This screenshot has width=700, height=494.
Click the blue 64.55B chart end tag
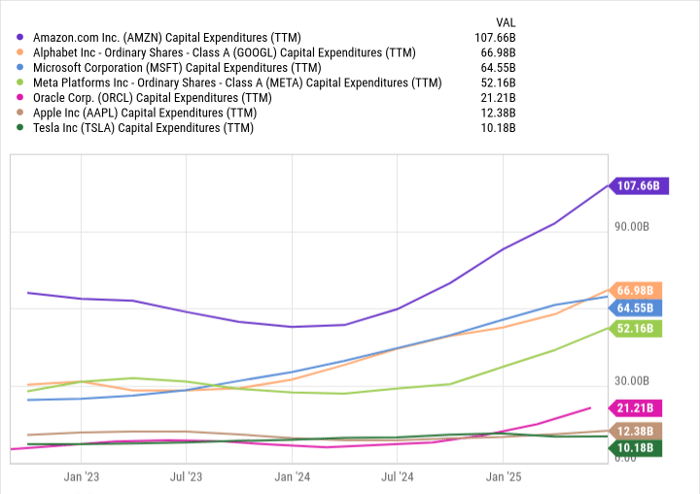coord(635,308)
